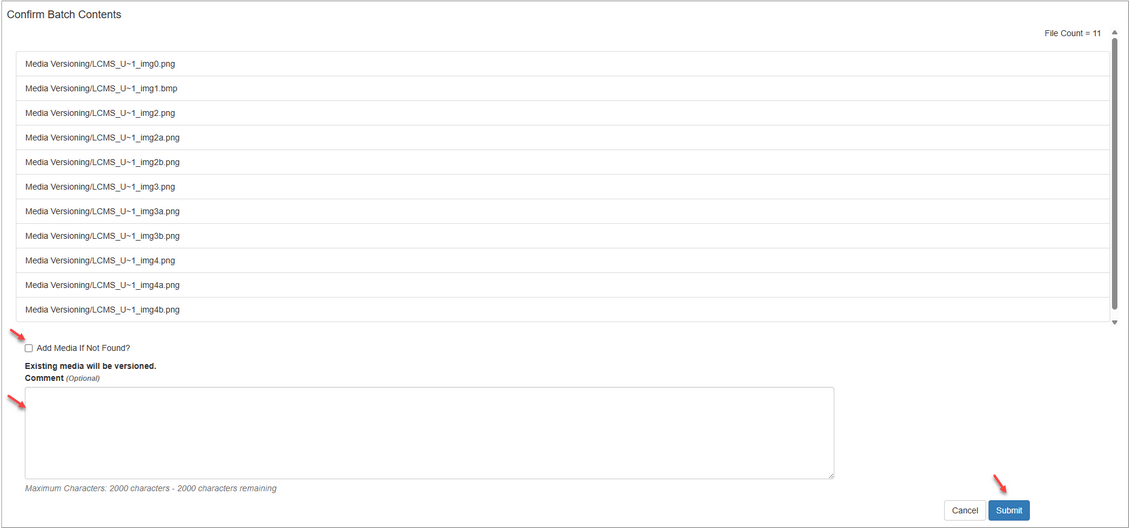Click the file list scroll up arrow
Viewport: 1129px width, 528px height.
[1115, 33]
